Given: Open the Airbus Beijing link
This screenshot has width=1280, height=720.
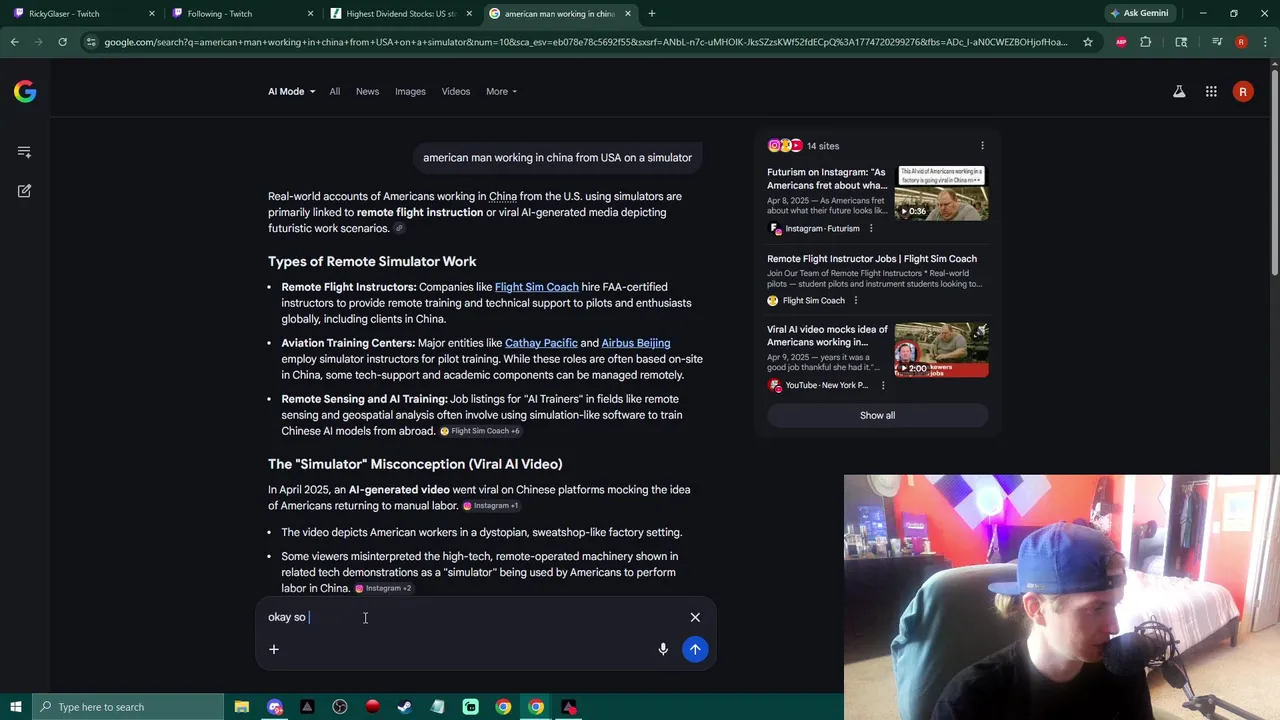Looking at the screenshot, I should click(x=636, y=343).
